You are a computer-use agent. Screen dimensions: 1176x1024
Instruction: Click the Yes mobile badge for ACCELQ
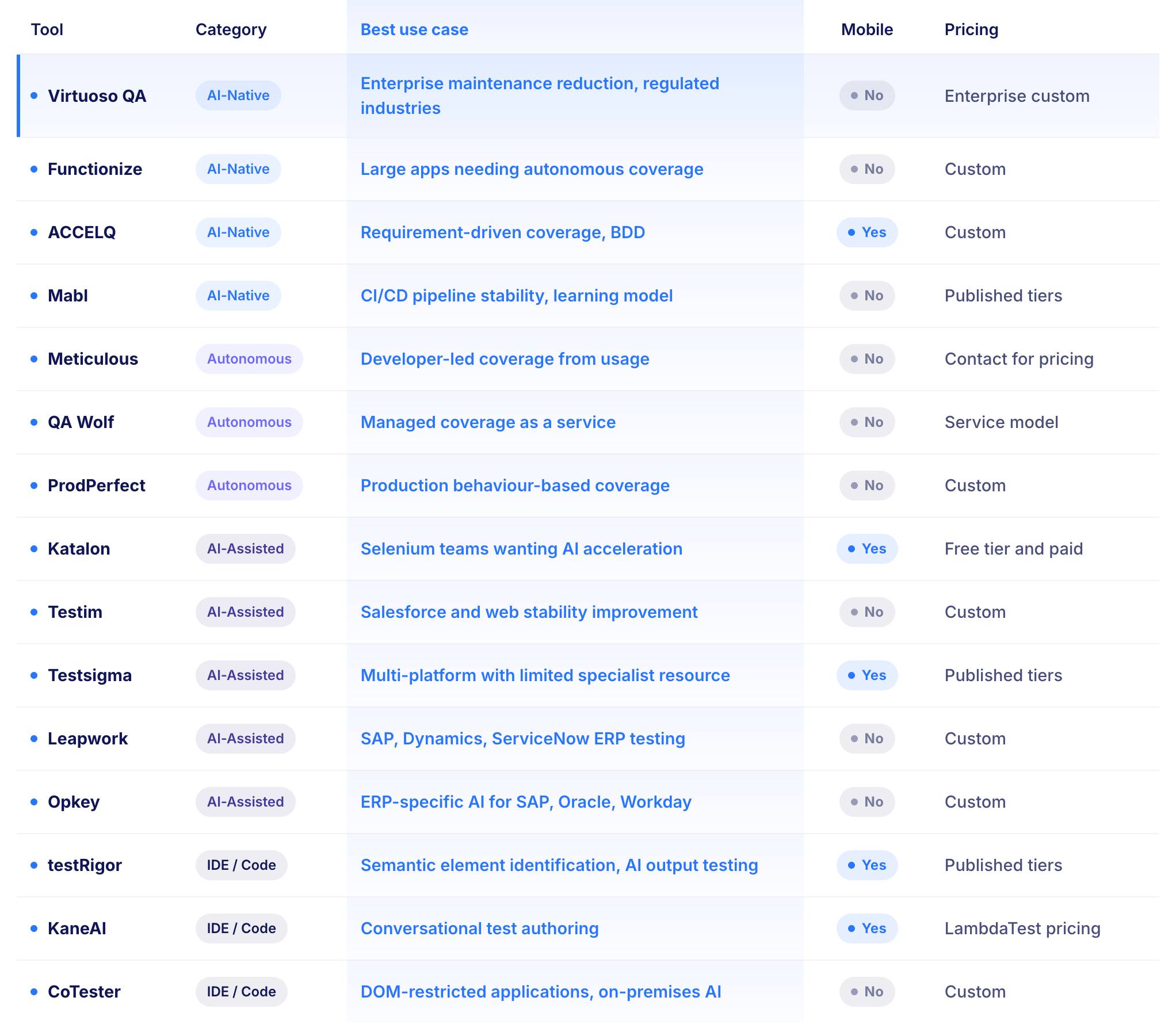[x=867, y=232]
